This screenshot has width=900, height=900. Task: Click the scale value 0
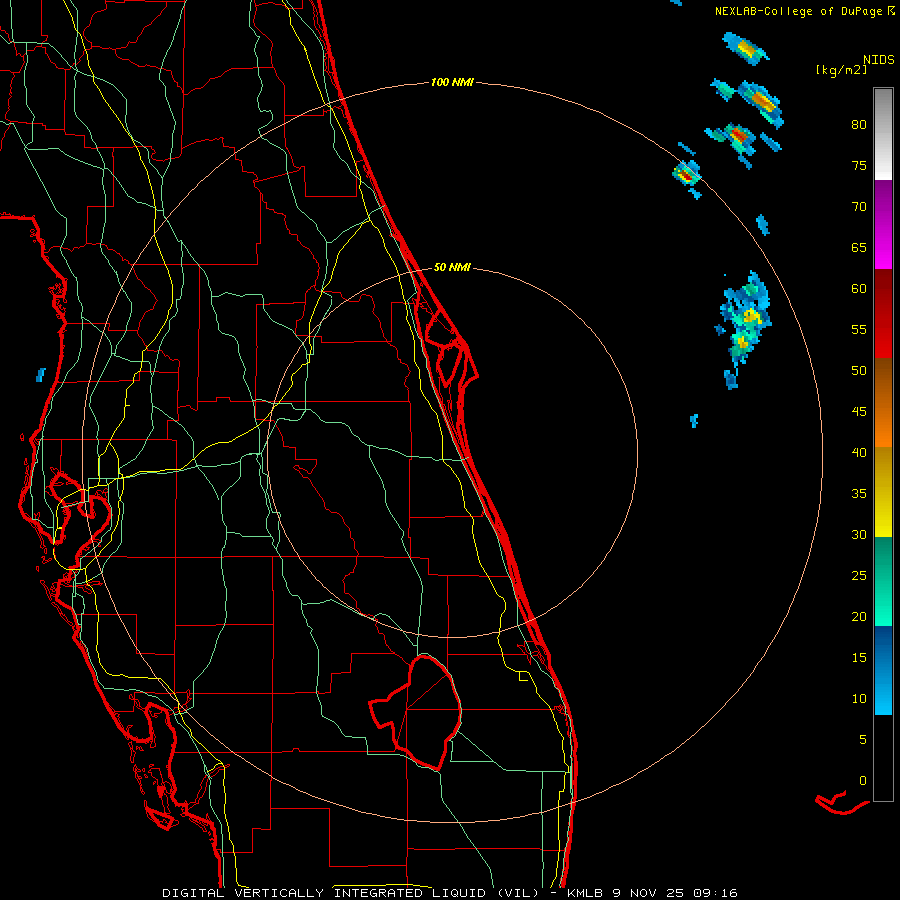click(x=863, y=781)
